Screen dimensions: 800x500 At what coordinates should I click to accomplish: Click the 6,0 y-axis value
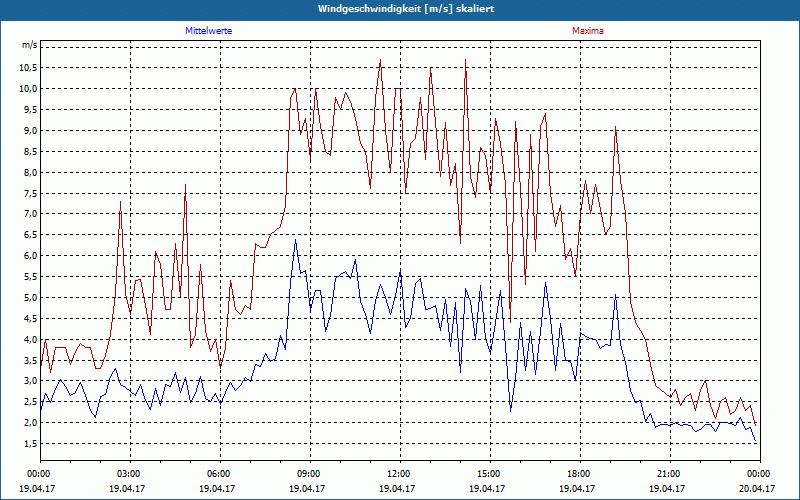(x=30, y=256)
